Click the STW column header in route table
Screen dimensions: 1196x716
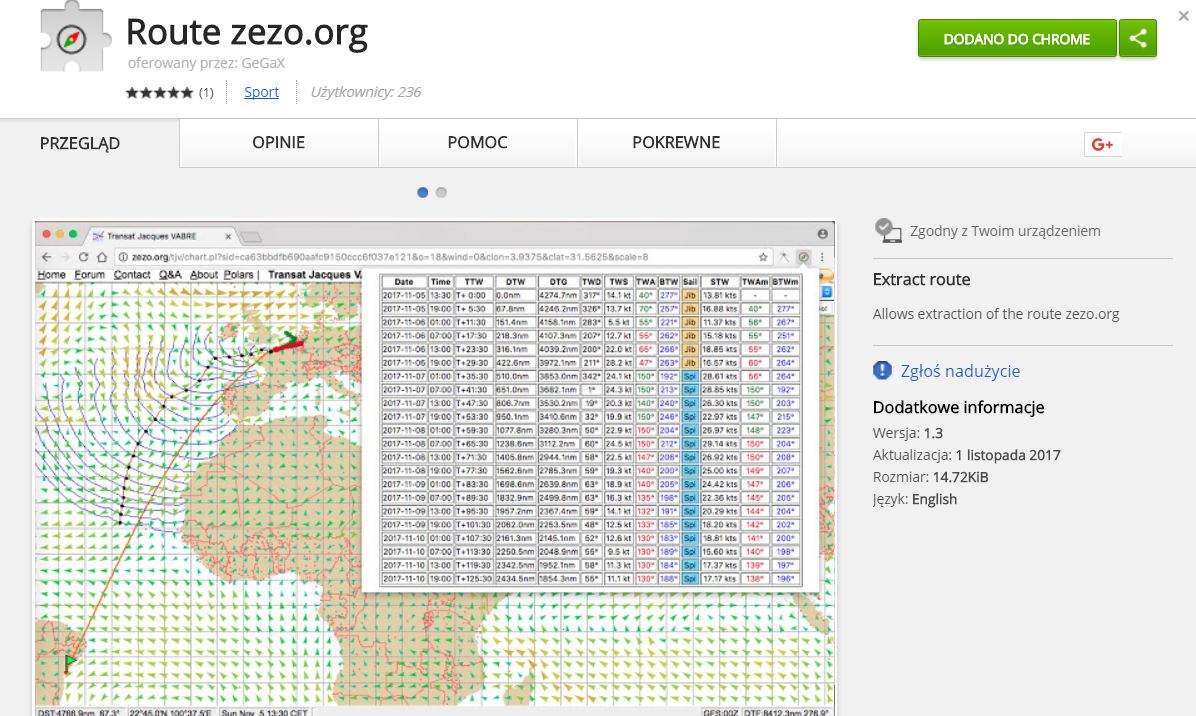[719, 282]
